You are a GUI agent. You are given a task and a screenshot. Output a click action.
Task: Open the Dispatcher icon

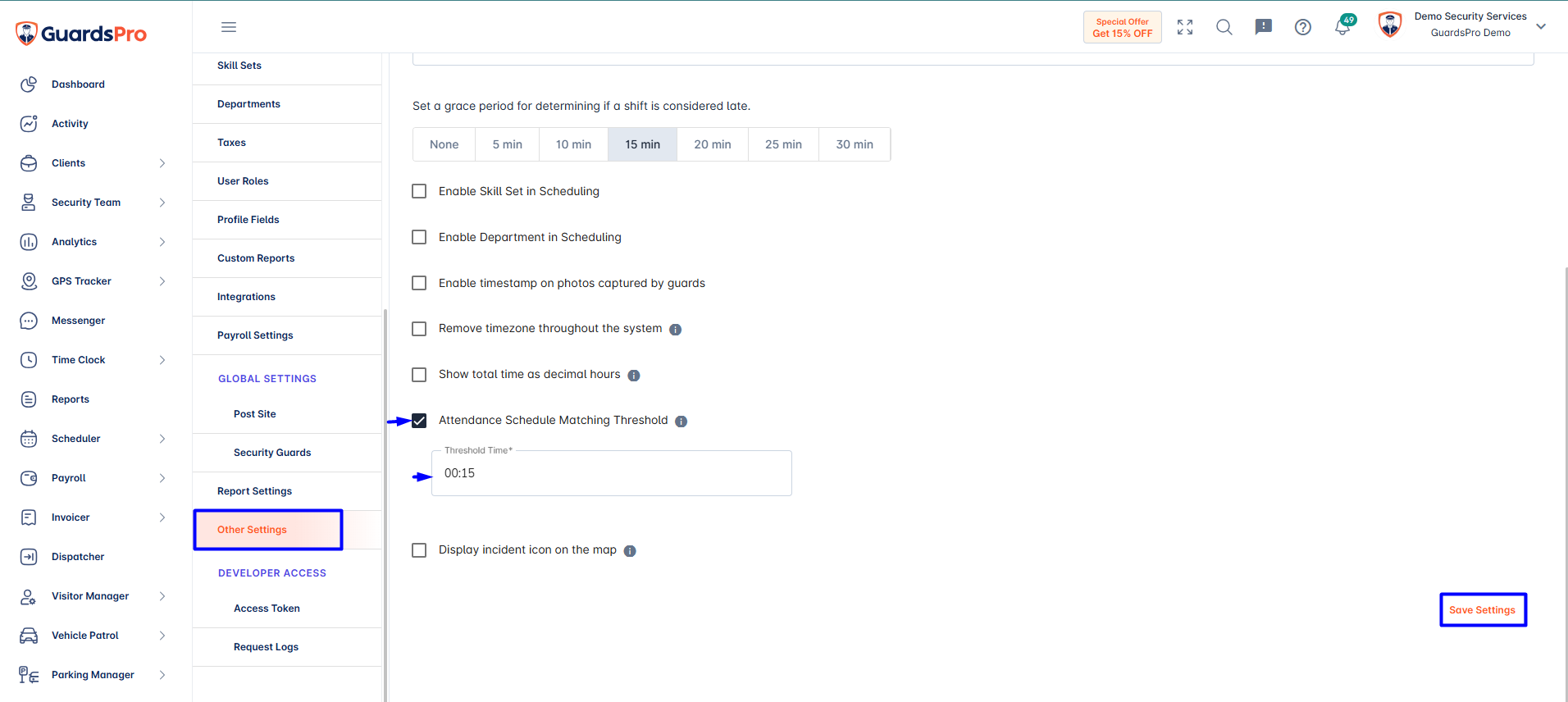pos(29,557)
